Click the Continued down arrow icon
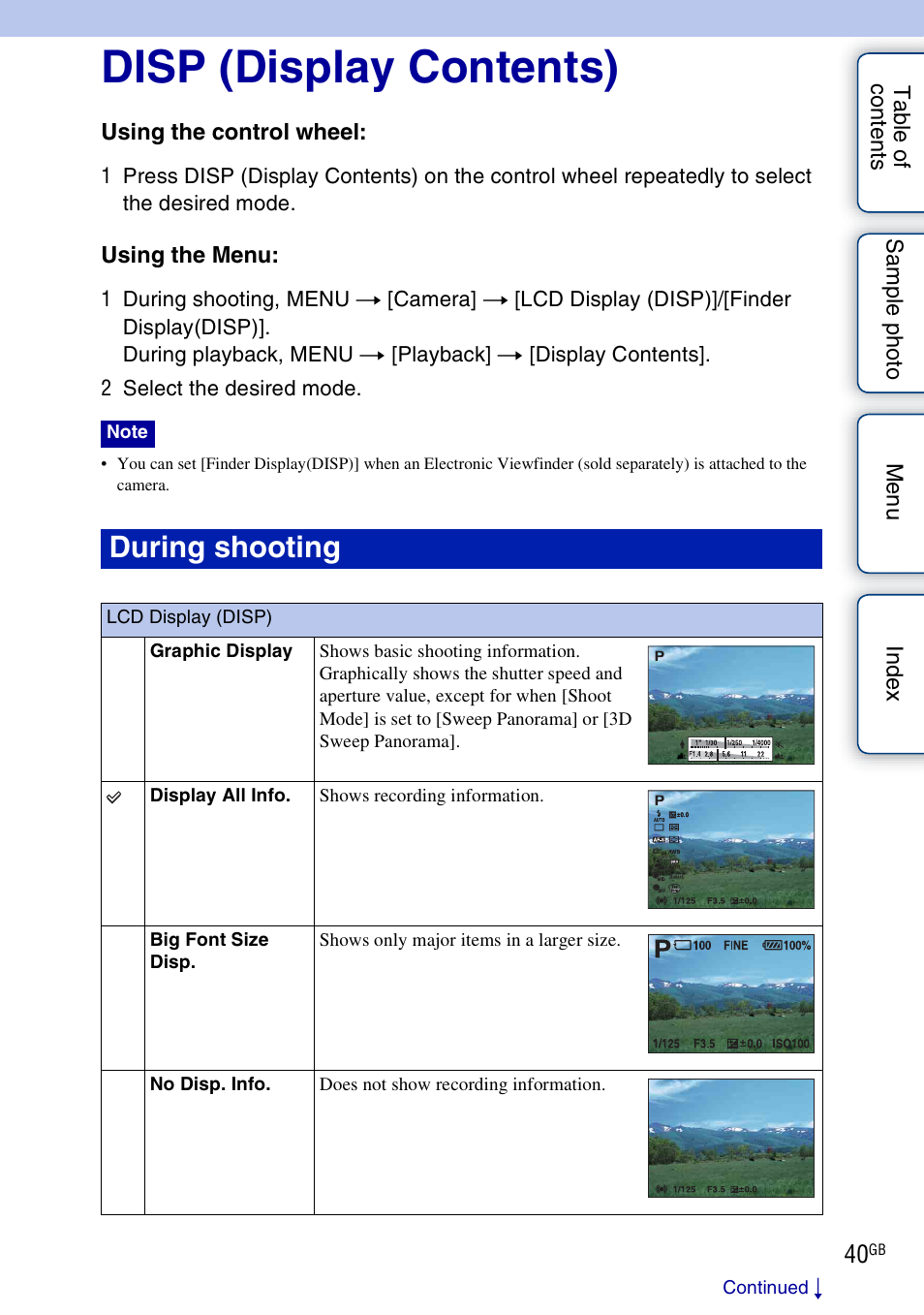The image size is (924, 1315). [x=818, y=1288]
